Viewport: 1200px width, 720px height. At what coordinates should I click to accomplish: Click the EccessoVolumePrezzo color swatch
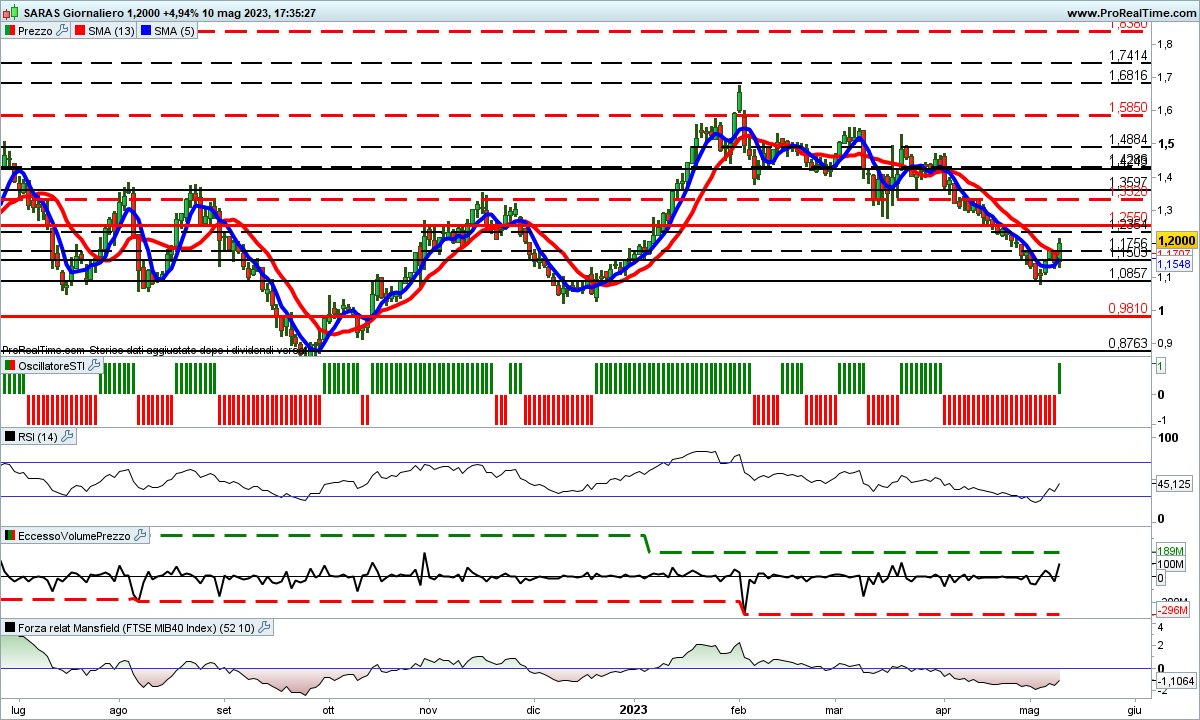click(10, 536)
